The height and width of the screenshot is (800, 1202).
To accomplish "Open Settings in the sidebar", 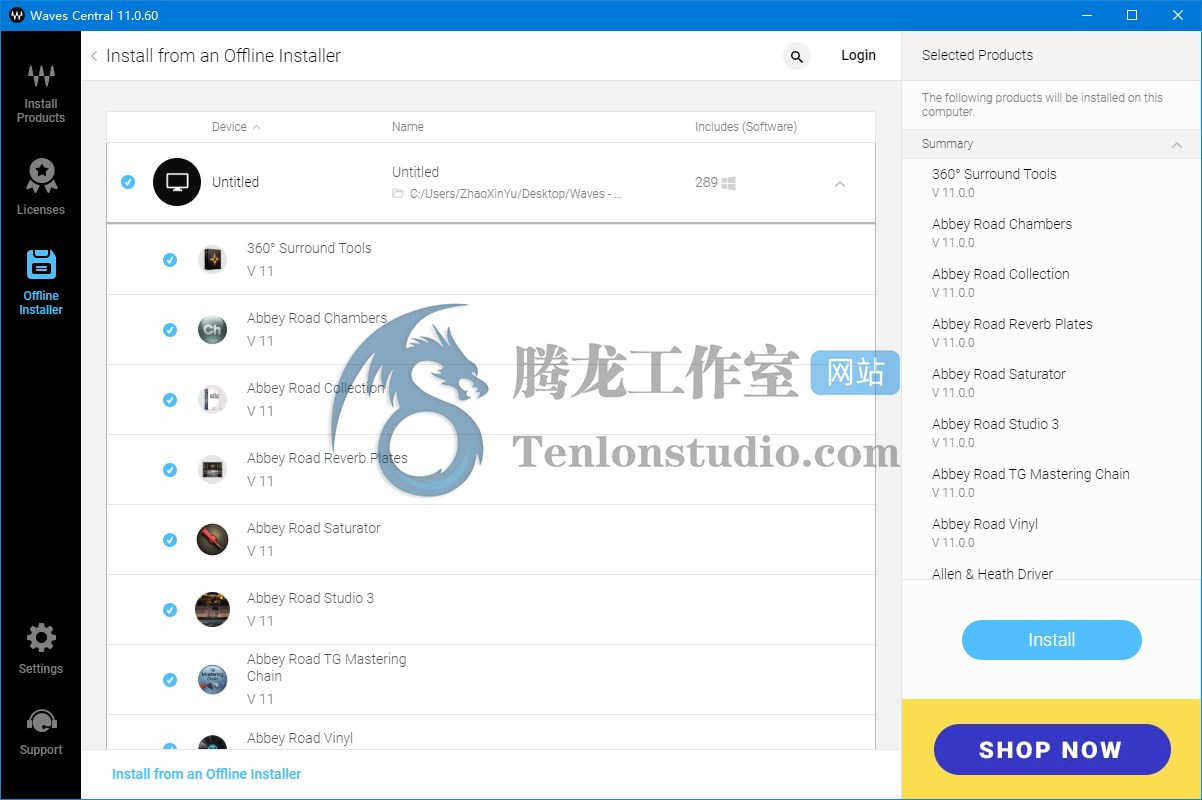I will tap(40, 648).
